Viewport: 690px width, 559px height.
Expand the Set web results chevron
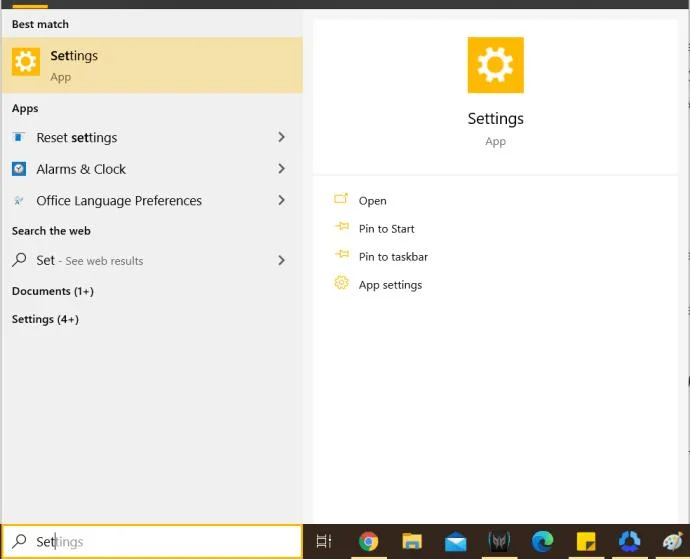pyautogui.click(x=281, y=261)
